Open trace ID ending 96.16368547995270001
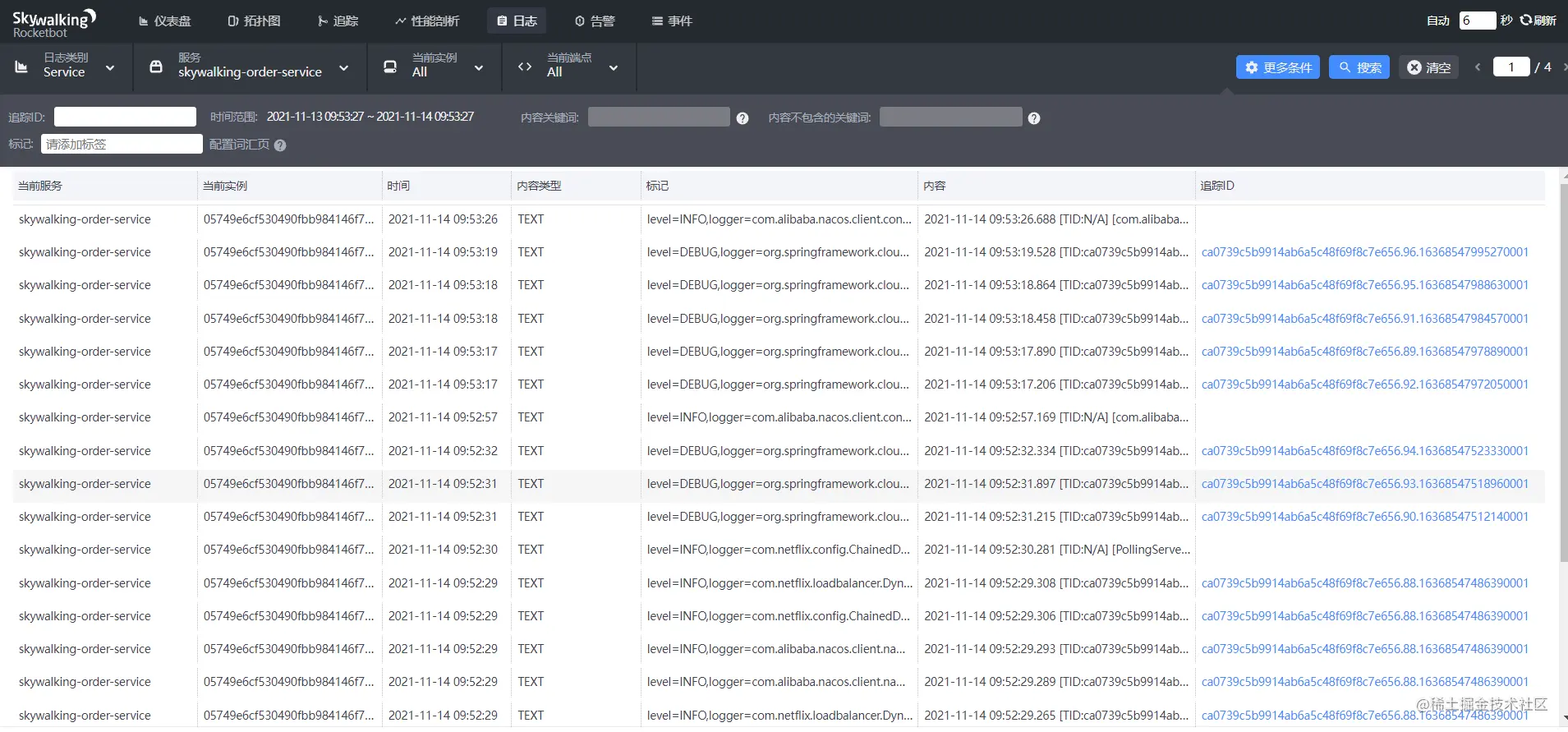Viewport: 1568px width, 732px height. (x=1364, y=252)
